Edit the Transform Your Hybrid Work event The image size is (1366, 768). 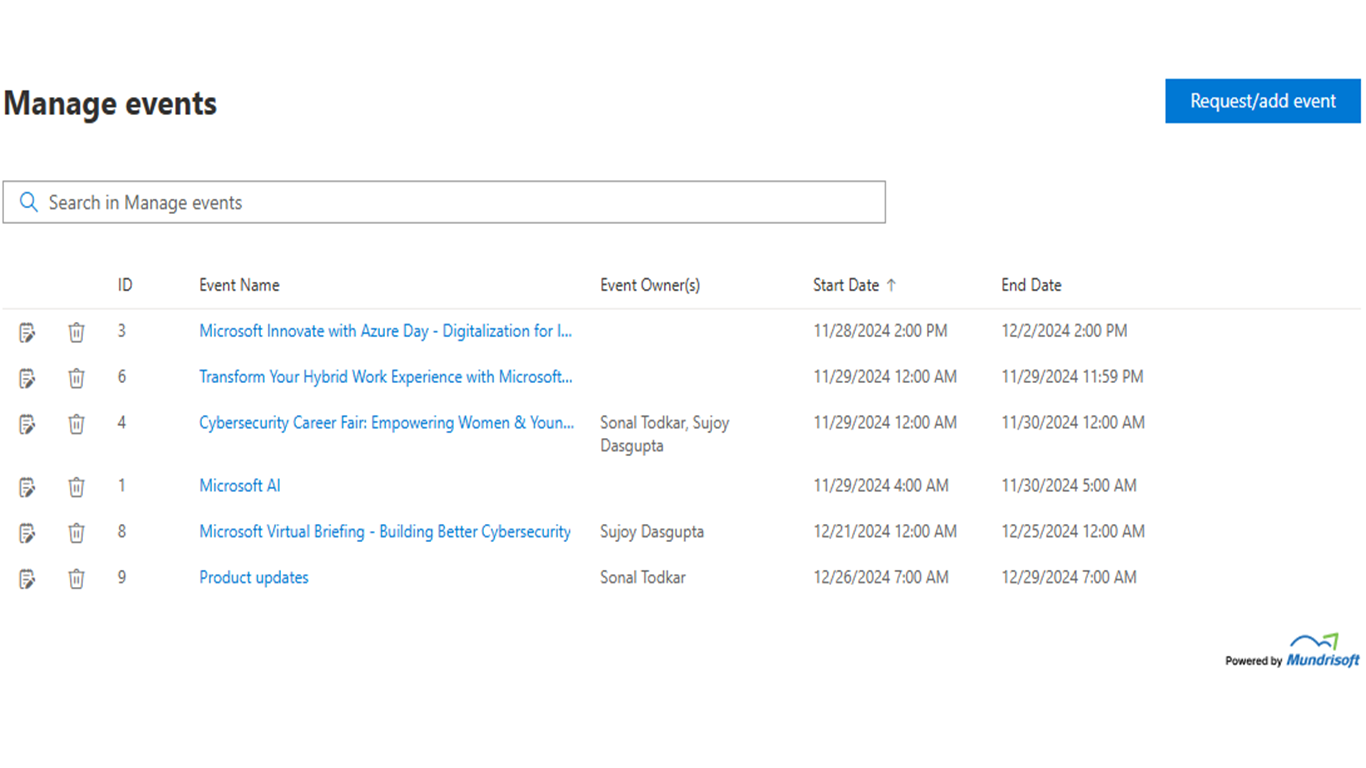27,378
